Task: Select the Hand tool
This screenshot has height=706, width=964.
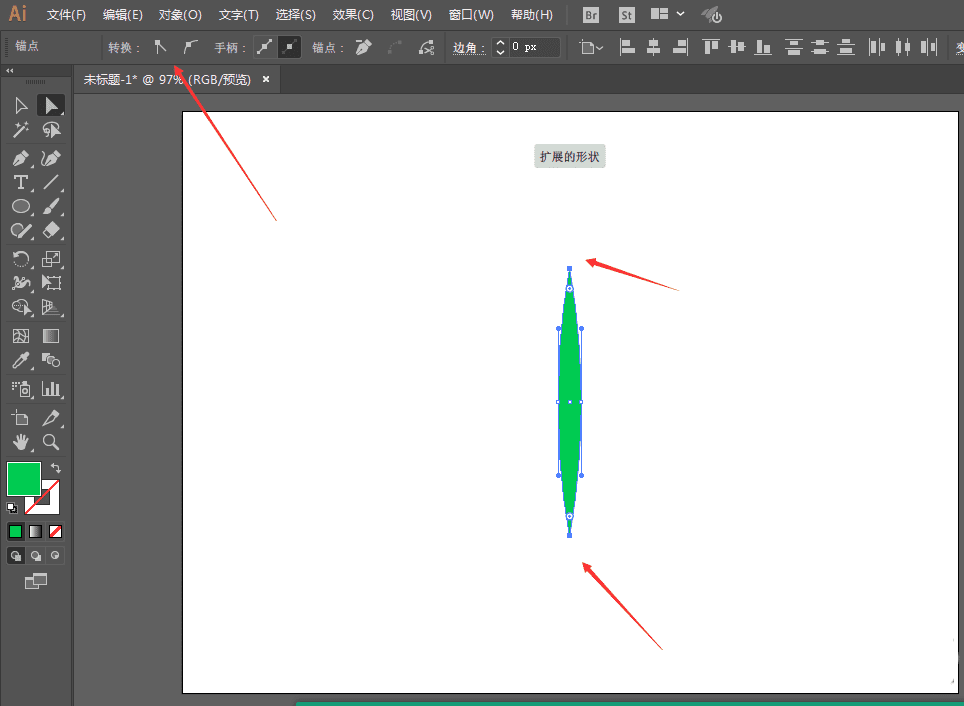Action: tap(21, 442)
